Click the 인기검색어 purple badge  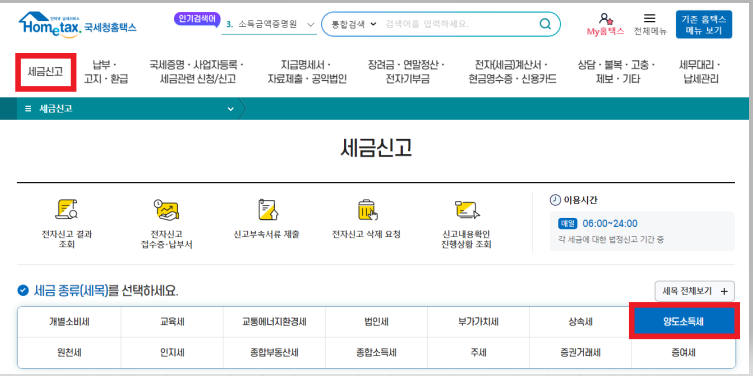[x=197, y=19]
